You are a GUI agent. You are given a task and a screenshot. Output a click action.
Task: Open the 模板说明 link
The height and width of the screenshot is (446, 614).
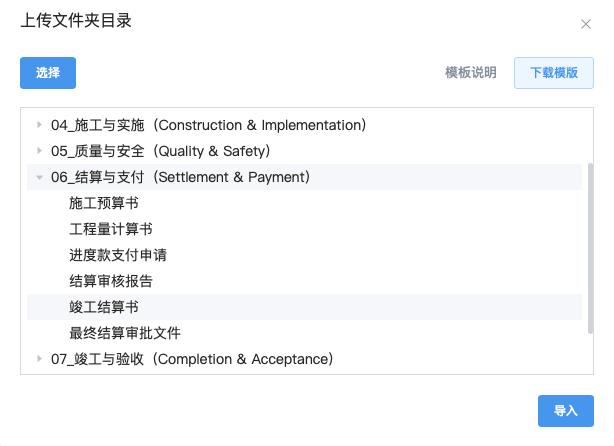(x=470, y=73)
